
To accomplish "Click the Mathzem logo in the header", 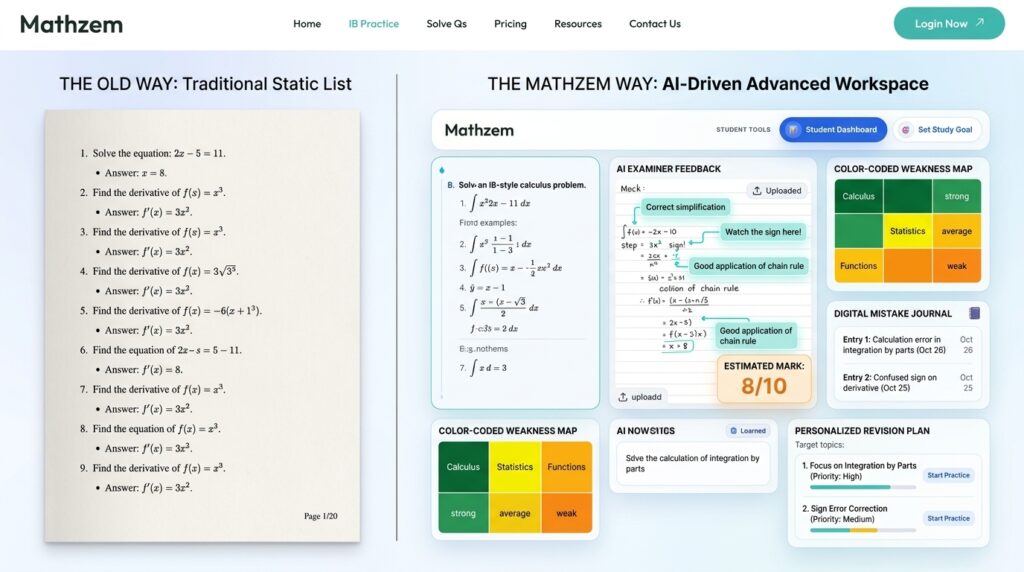I will [x=71, y=24].
